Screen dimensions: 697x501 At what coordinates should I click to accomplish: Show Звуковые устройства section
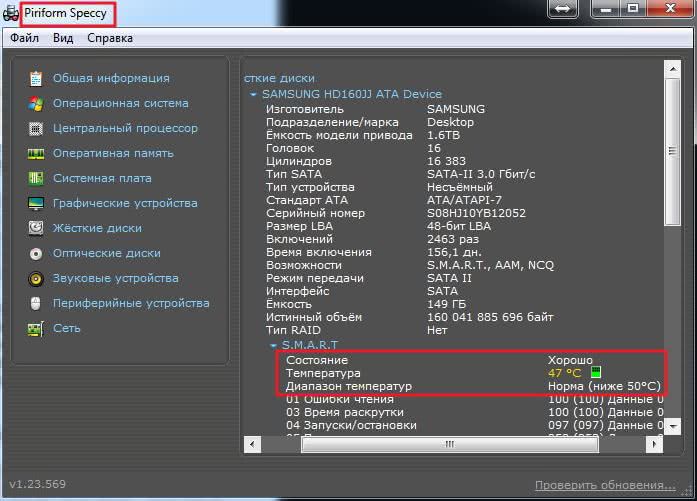click(x=116, y=278)
